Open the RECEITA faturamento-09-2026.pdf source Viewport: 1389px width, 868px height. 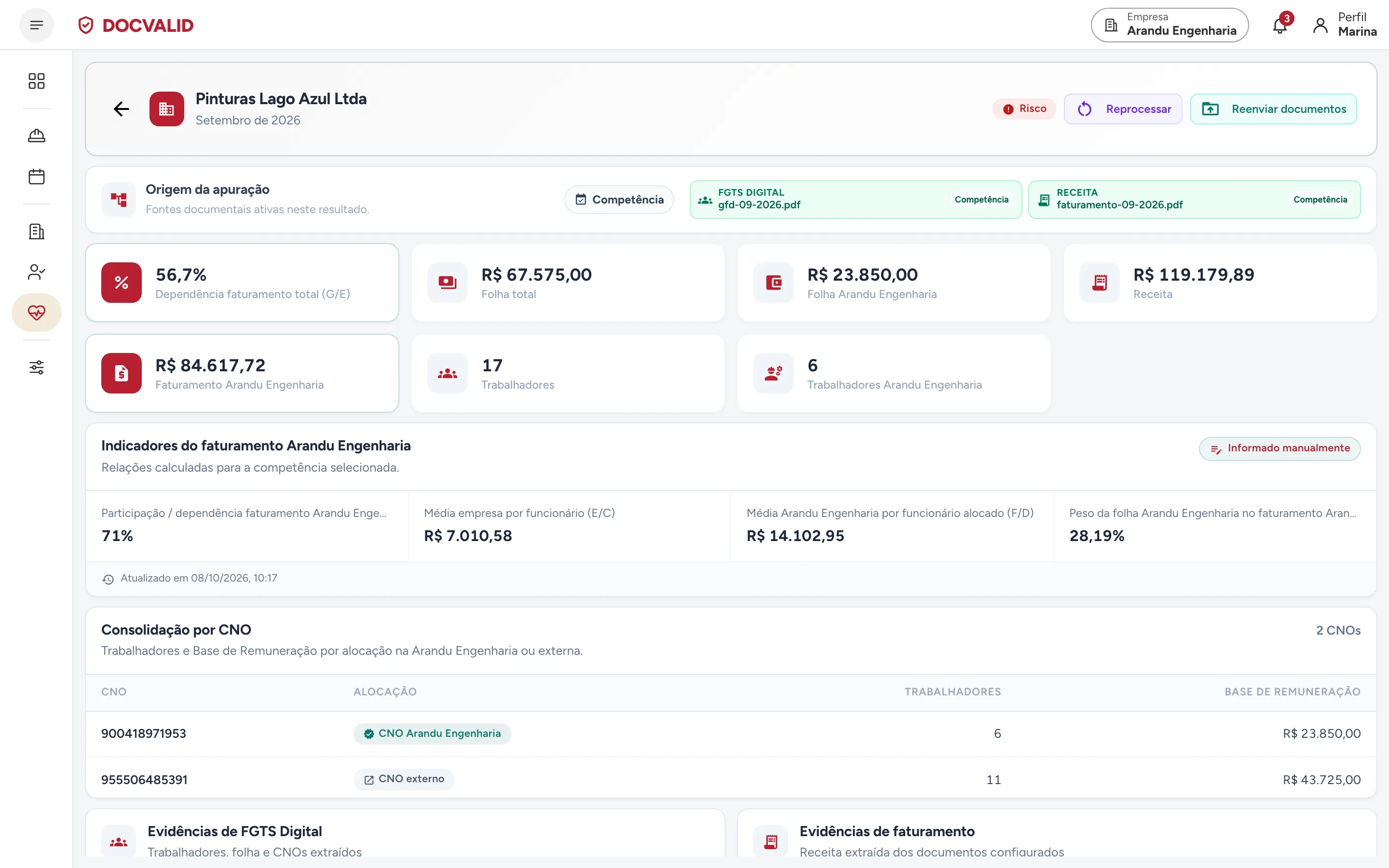[1195, 200]
